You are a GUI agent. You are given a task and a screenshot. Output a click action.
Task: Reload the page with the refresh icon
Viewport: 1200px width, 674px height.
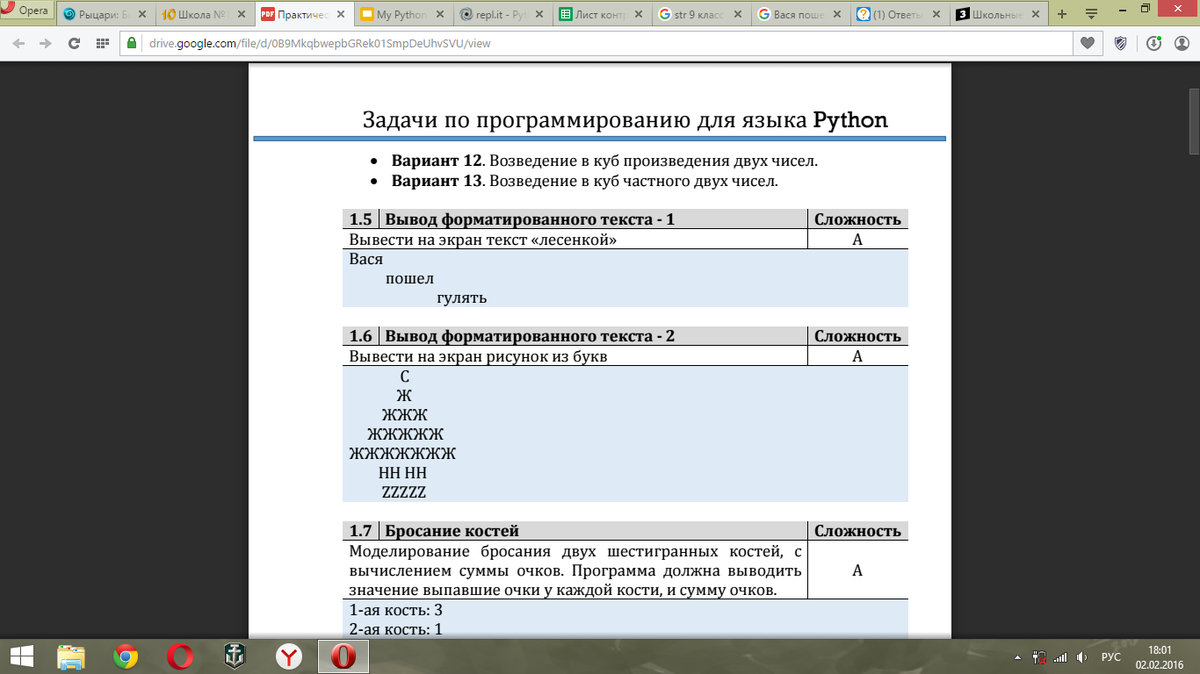[x=73, y=45]
